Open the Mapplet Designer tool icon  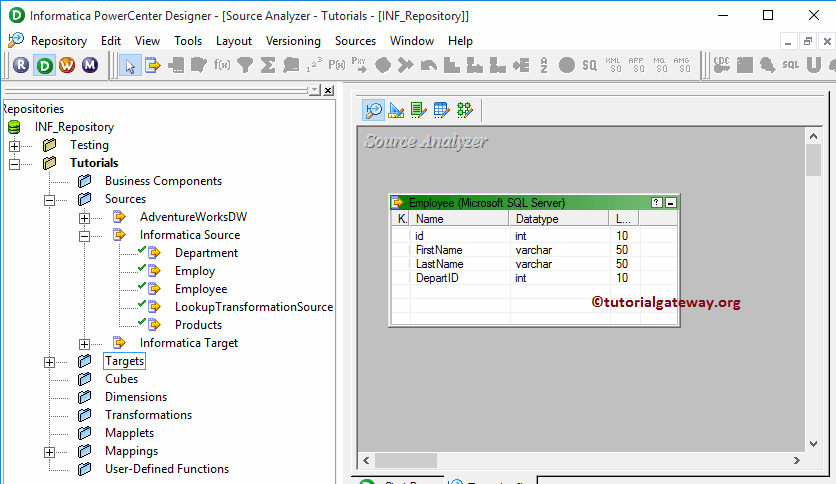click(441, 110)
